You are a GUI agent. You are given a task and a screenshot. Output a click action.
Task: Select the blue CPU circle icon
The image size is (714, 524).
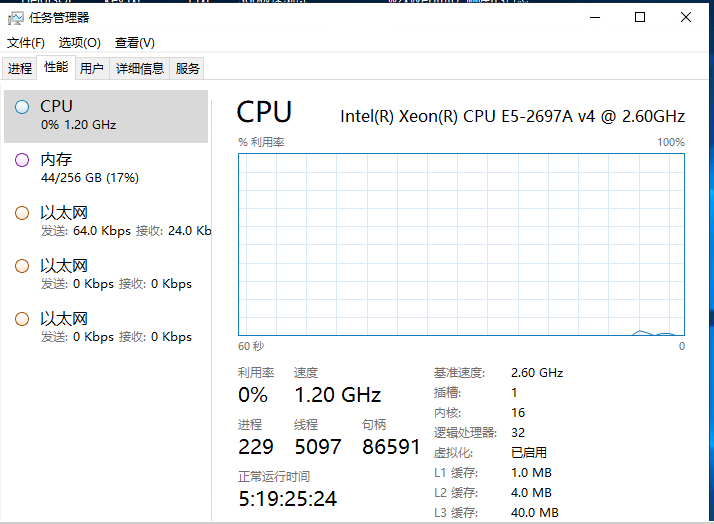click(x=22, y=107)
